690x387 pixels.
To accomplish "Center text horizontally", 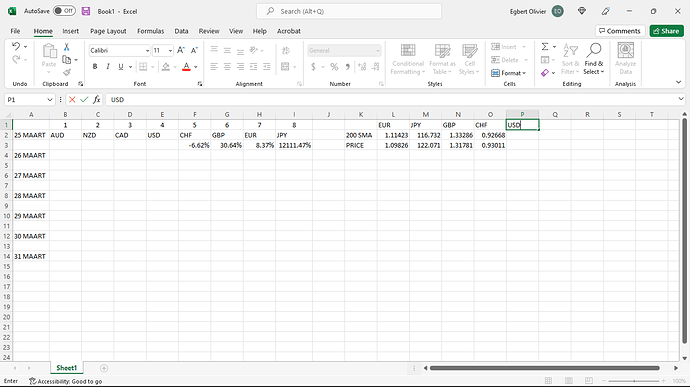I will point(227,66).
